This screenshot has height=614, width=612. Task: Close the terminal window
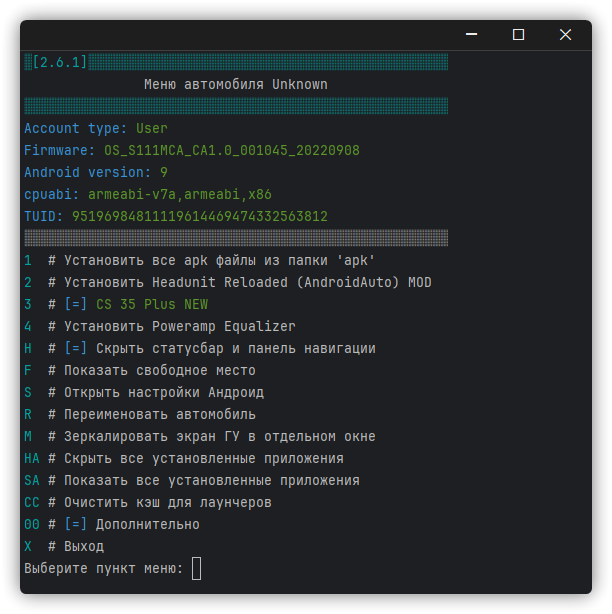(x=565, y=34)
